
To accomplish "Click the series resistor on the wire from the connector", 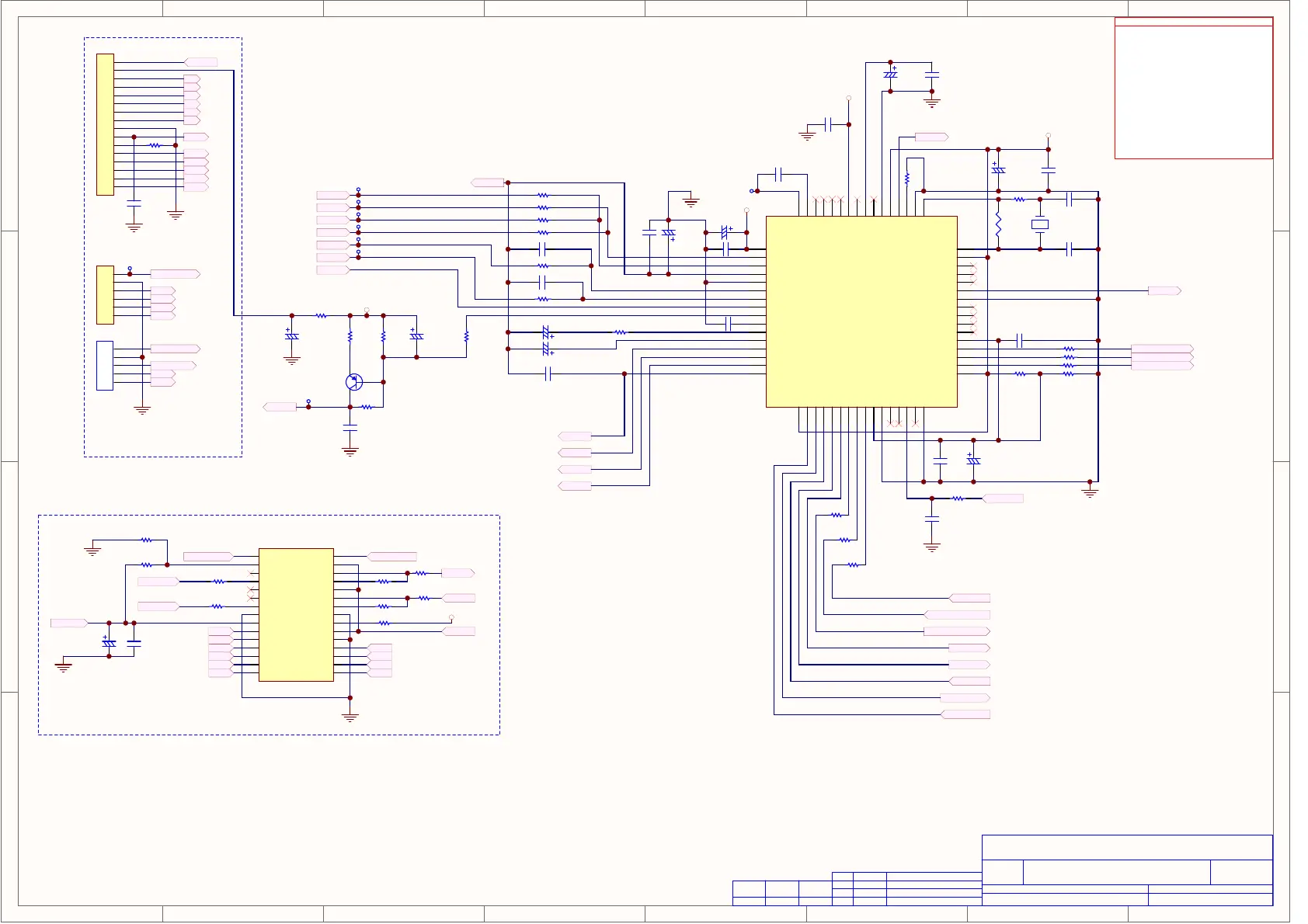I will [x=321, y=315].
